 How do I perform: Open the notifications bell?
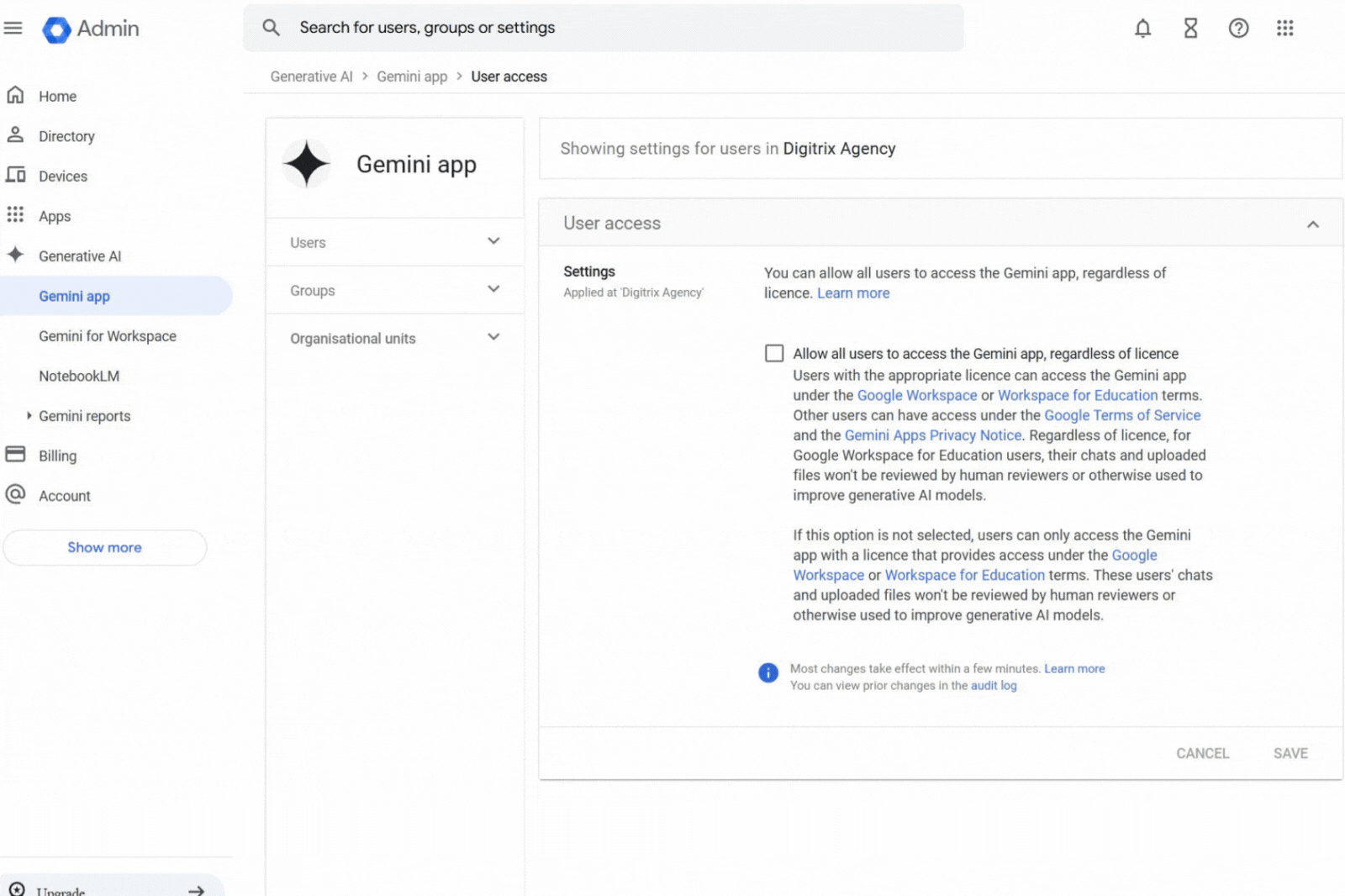(1142, 28)
